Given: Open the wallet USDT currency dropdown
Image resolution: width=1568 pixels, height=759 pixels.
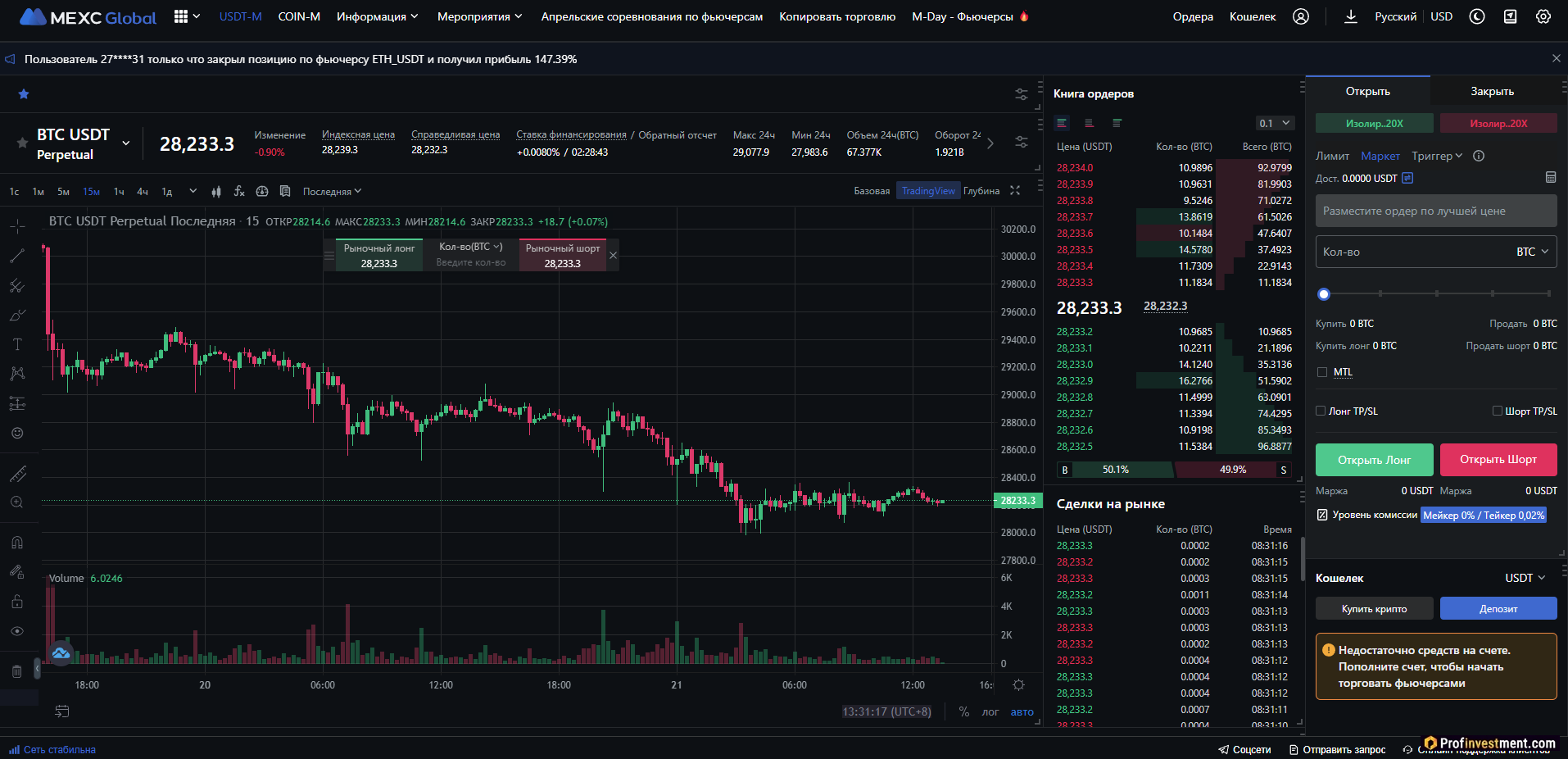Looking at the screenshot, I should tap(1525, 578).
